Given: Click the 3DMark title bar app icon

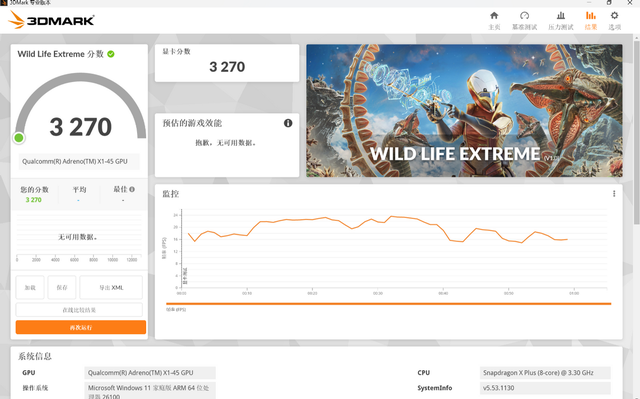Looking at the screenshot, I should coord(3,2).
